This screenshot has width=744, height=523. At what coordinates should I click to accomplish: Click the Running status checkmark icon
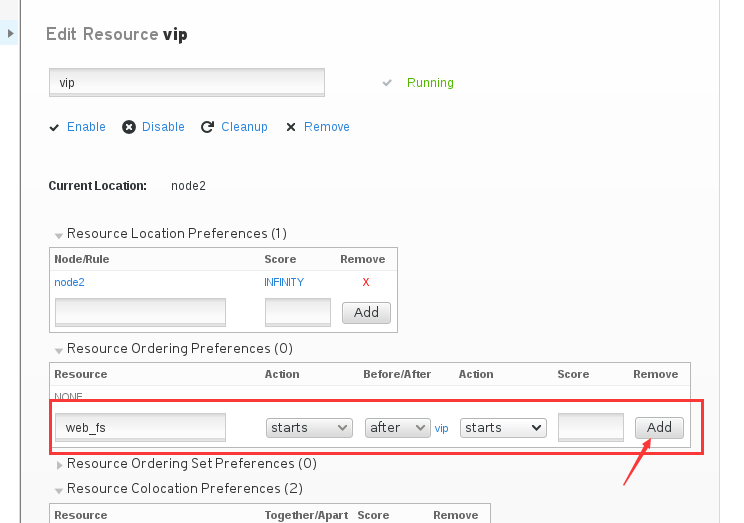tap(387, 83)
